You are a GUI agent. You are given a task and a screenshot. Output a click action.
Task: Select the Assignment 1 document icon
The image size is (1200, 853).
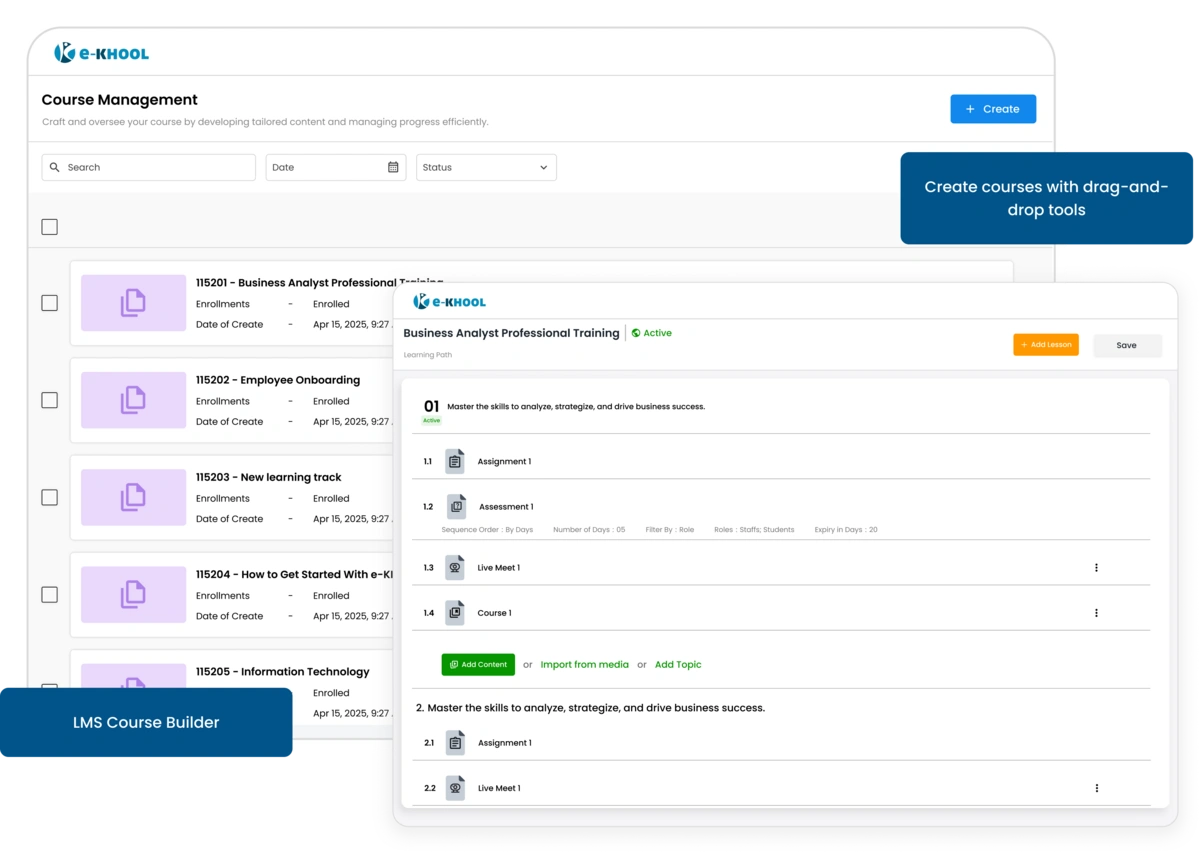[x=455, y=461]
